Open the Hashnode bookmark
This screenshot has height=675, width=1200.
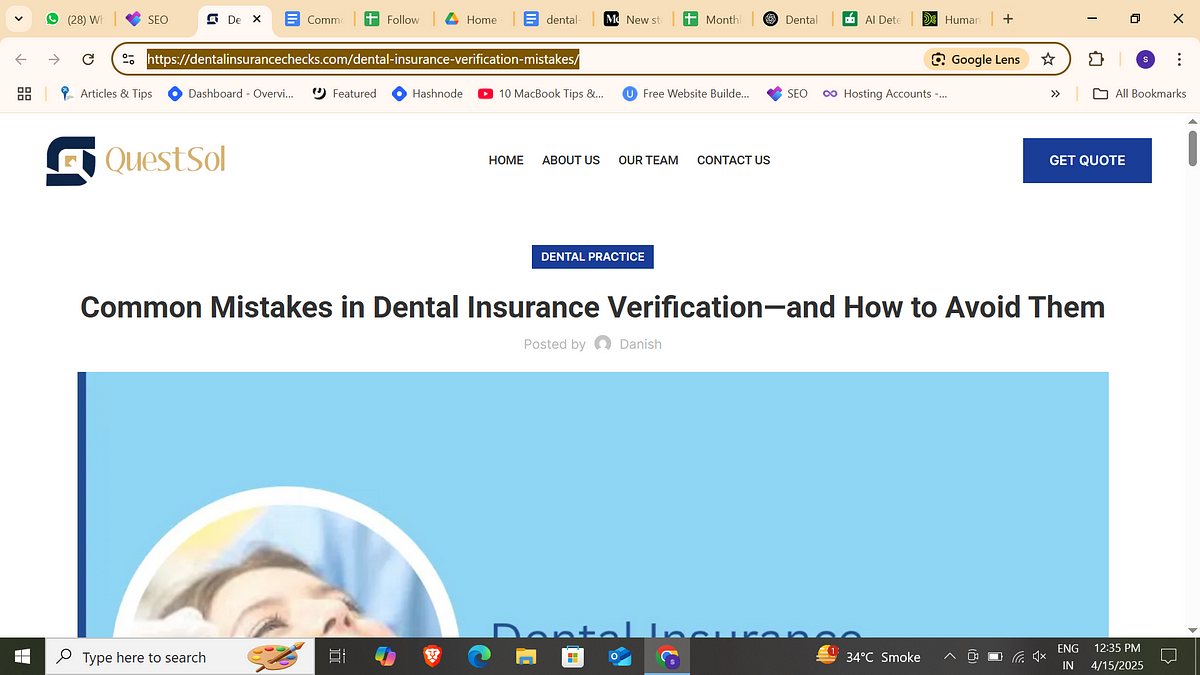click(x=427, y=93)
